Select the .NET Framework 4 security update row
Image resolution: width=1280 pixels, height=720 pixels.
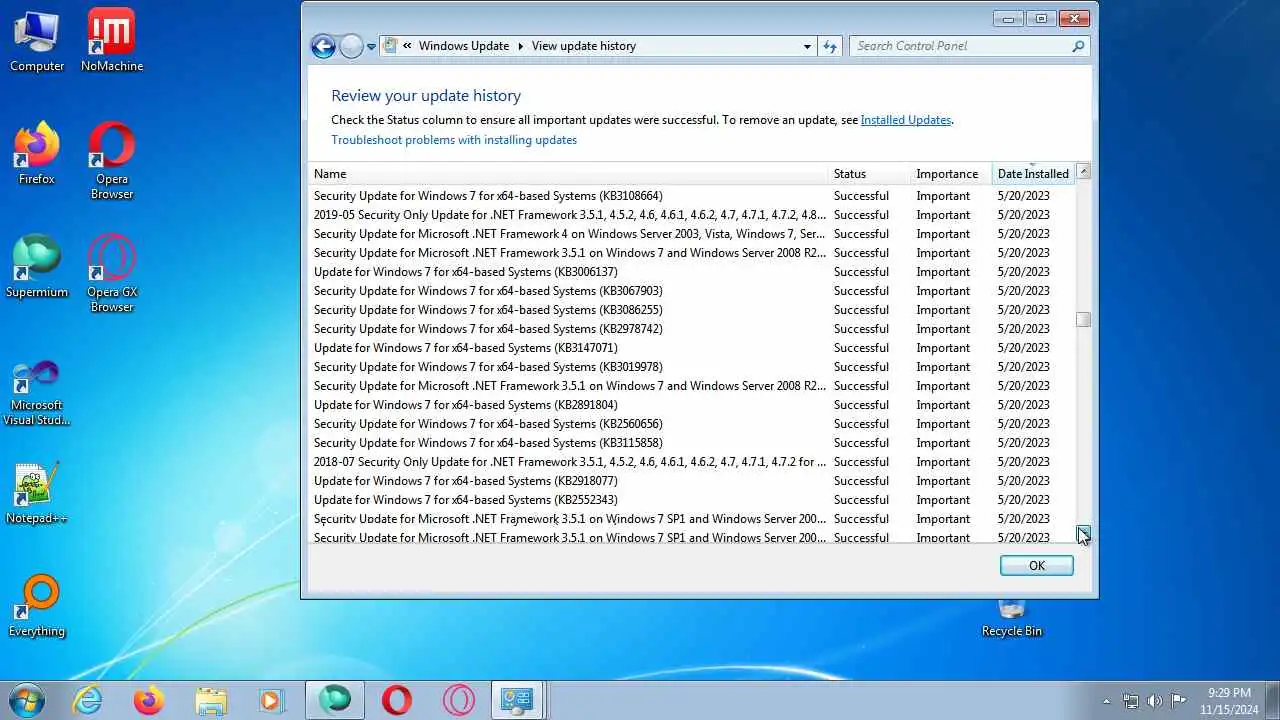click(x=691, y=234)
